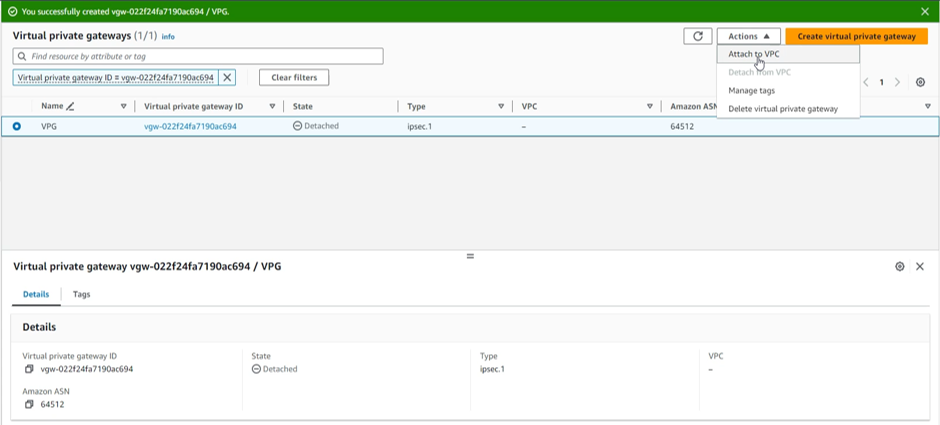Close the VPG details panel
Image resolution: width=940 pixels, height=425 pixels.
coord(920,267)
